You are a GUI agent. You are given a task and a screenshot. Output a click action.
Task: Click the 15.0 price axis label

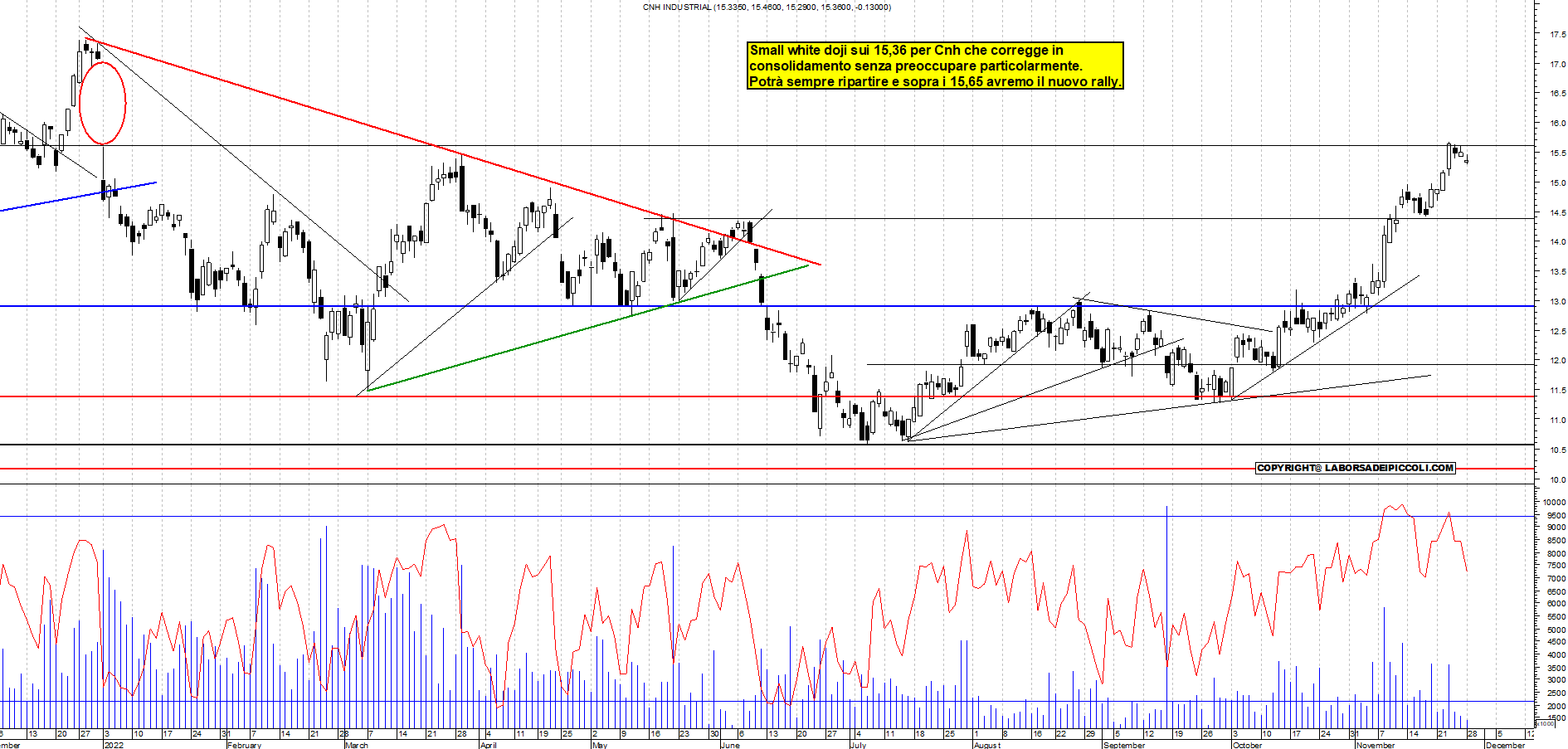(x=1557, y=183)
